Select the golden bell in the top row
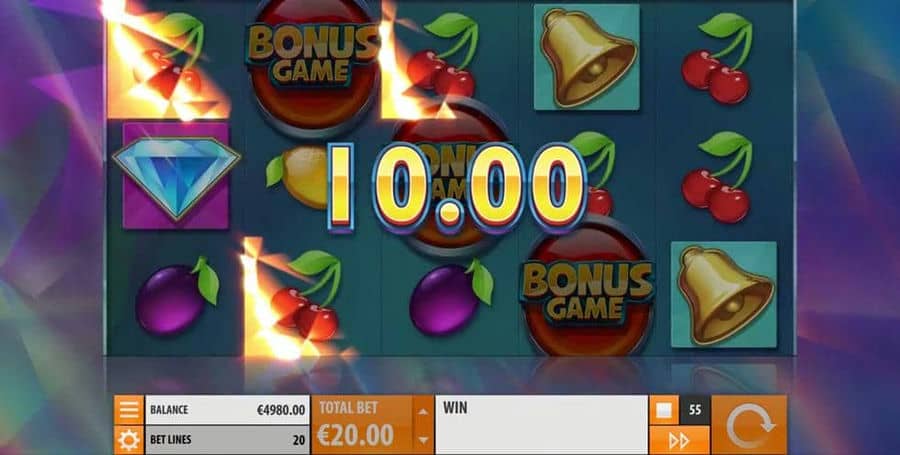The height and width of the screenshot is (455, 900). (587, 58)
